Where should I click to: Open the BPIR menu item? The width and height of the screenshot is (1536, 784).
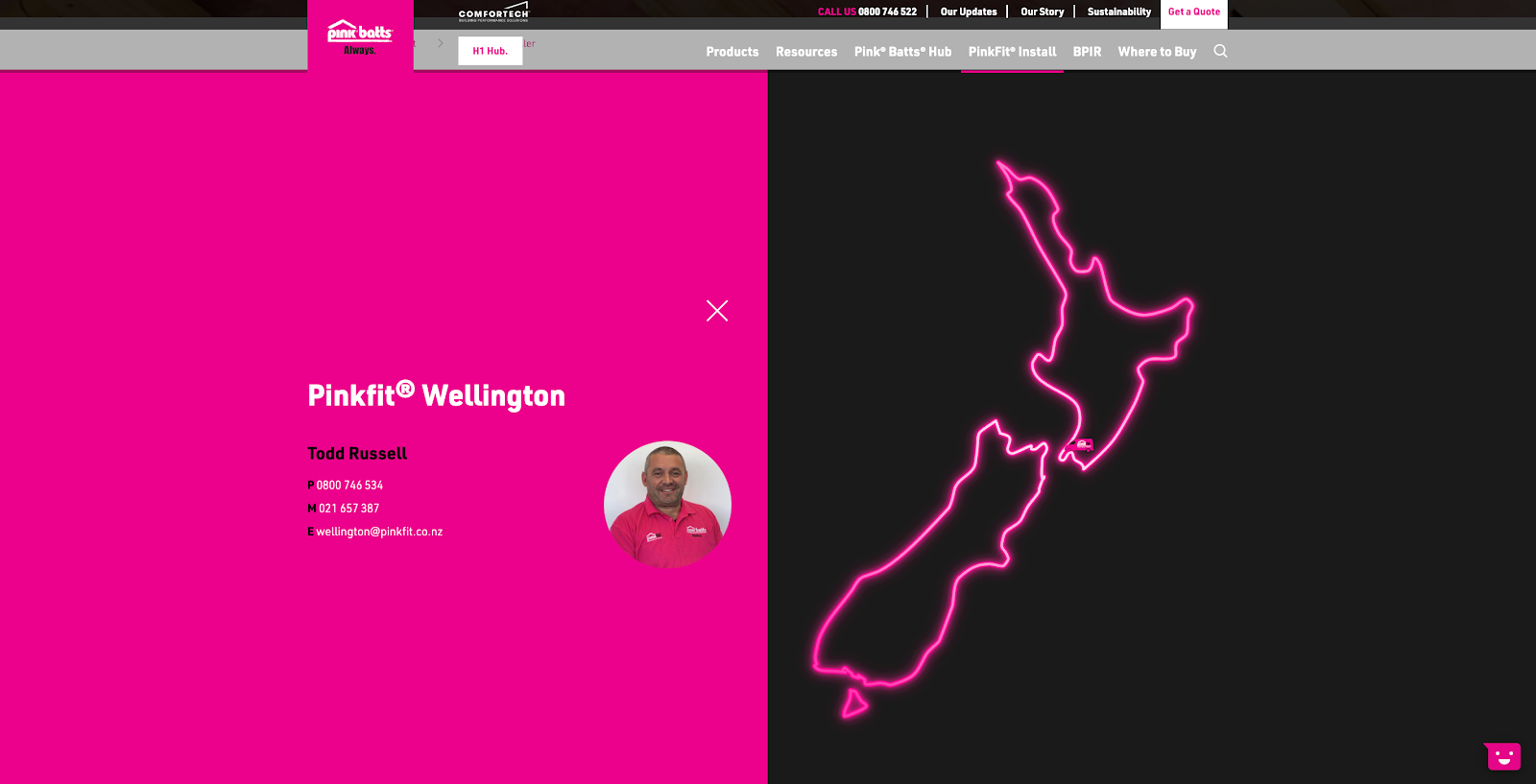1087,52
